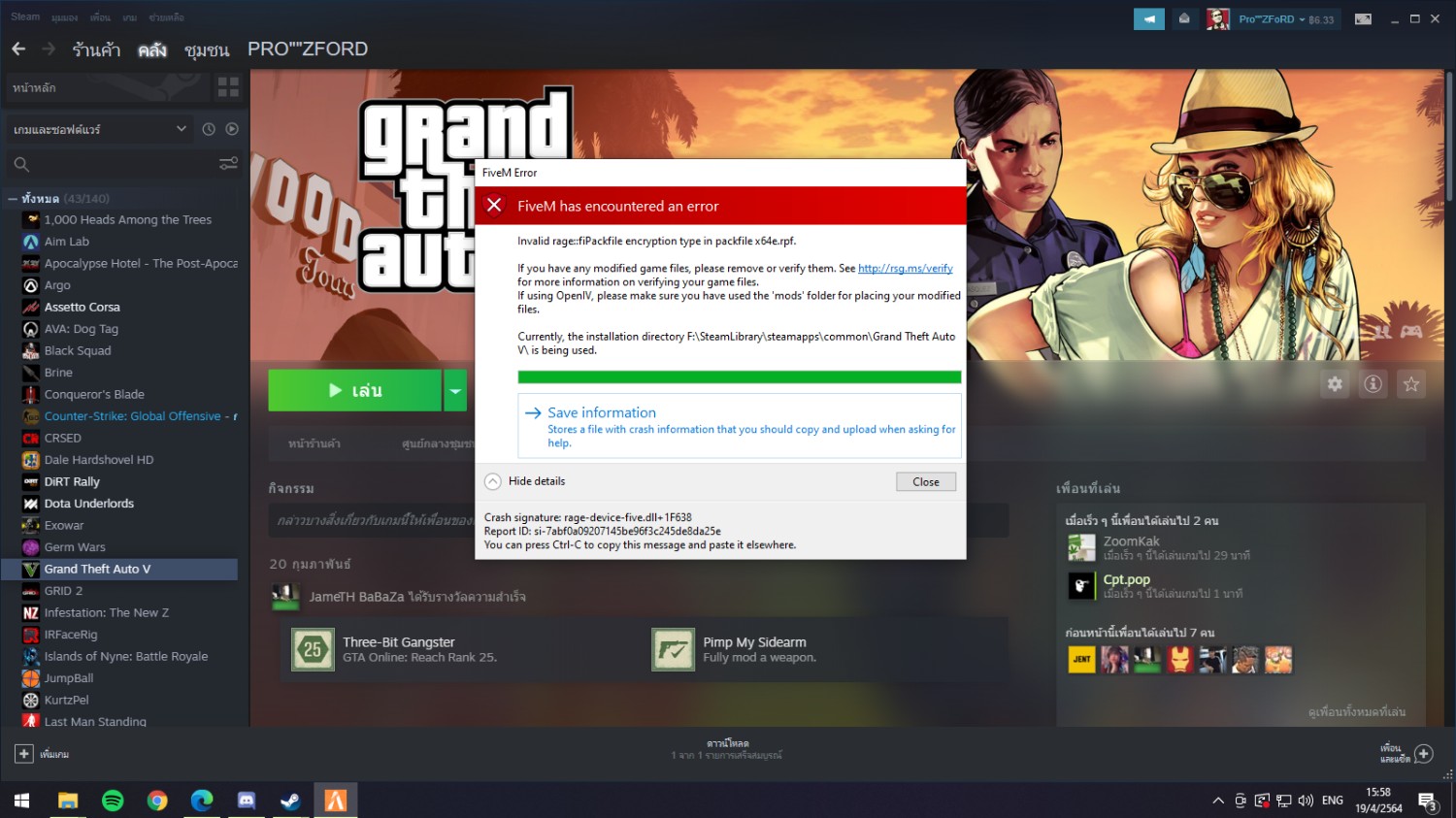Image resolution: width=1456 pixels, height=818 pixels.
Task: Open Discord from the taskbar
Action: coord(247,801)
